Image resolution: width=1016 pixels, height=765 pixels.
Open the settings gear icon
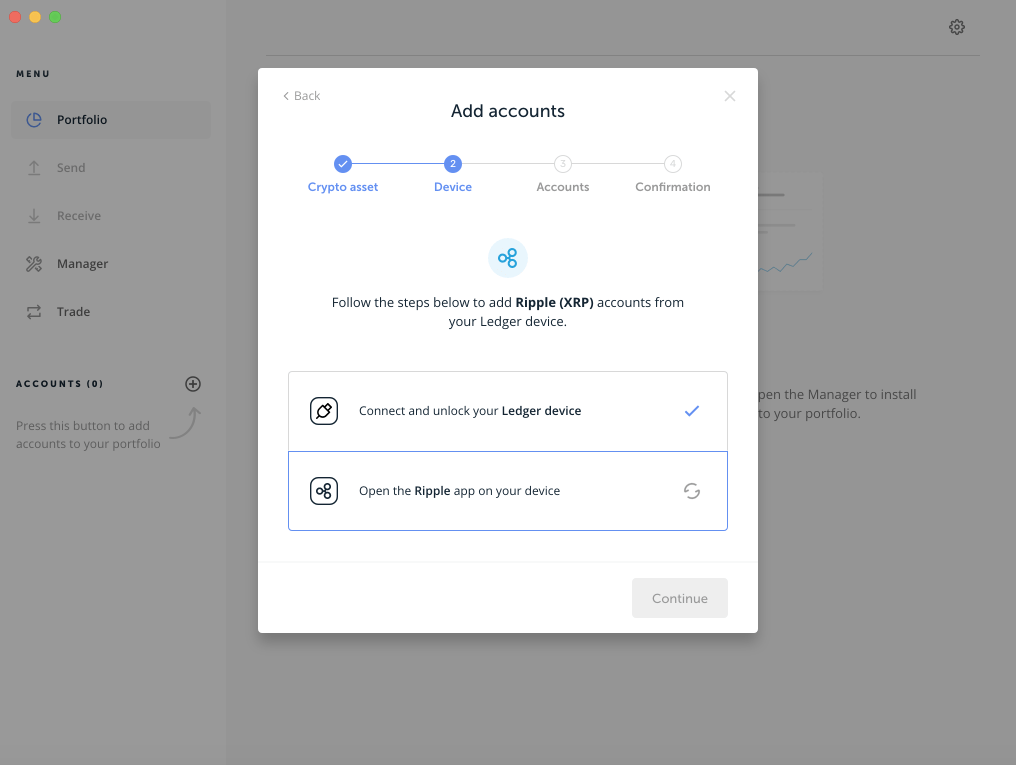[x=956, y=27]
